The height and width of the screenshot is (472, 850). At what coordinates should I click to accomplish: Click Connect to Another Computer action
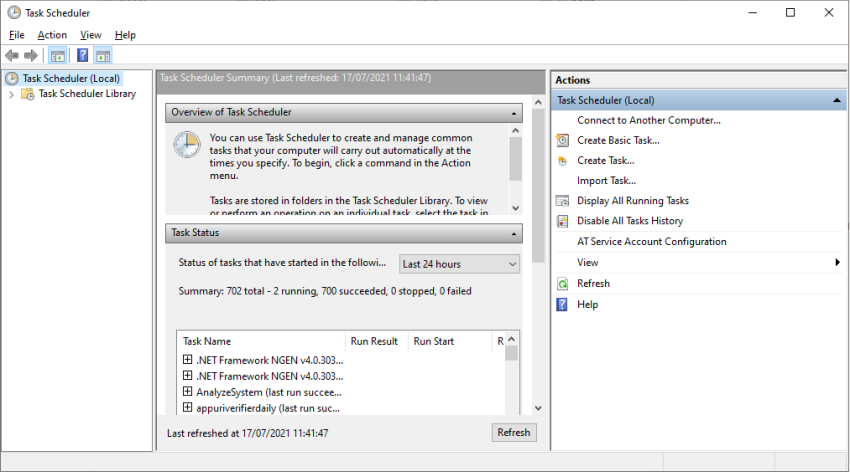click(x=649, y=120)
